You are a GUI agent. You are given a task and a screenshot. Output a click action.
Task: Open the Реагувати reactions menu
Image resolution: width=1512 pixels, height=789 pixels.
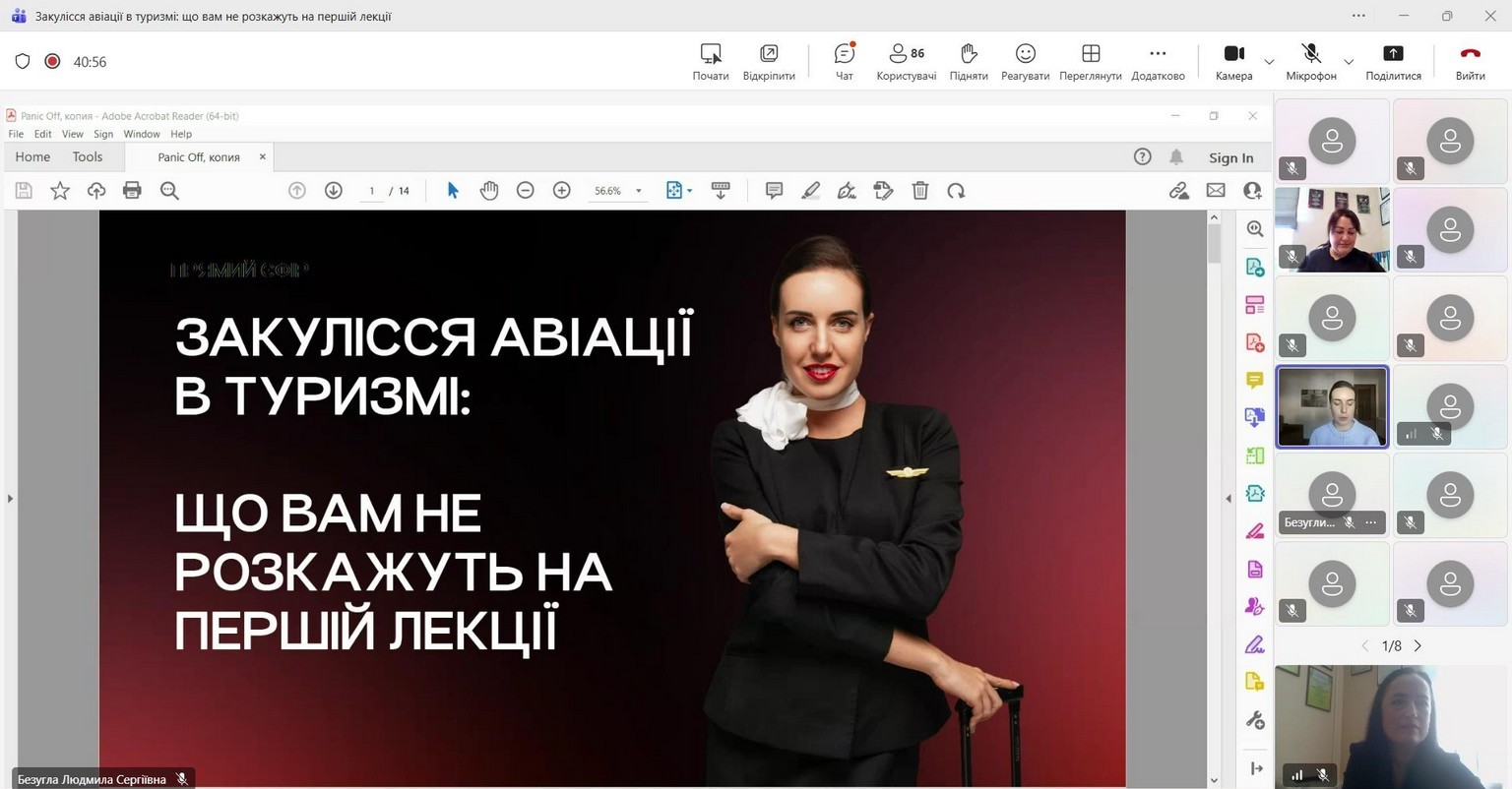1025,61
